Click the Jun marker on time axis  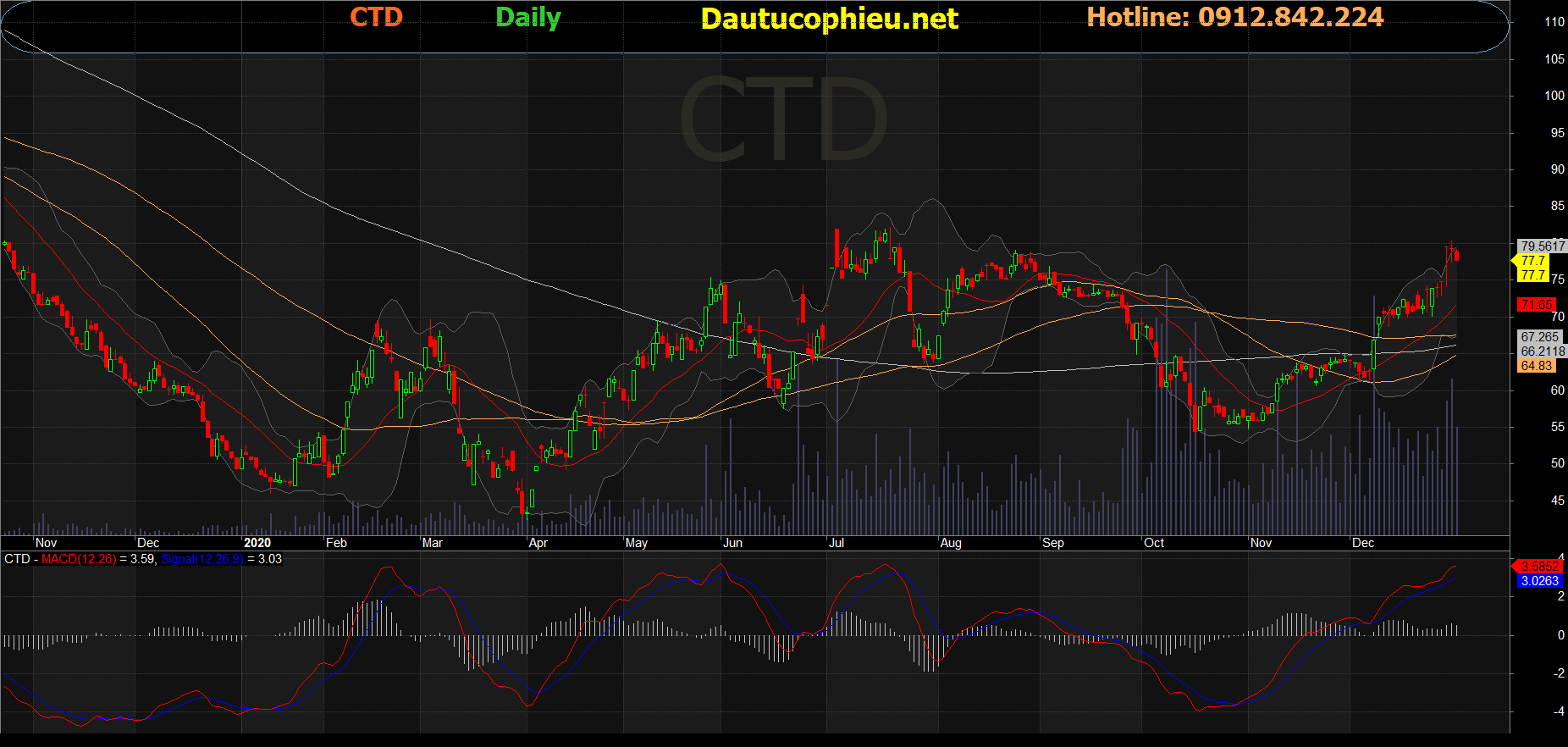(x=733, y=543)
